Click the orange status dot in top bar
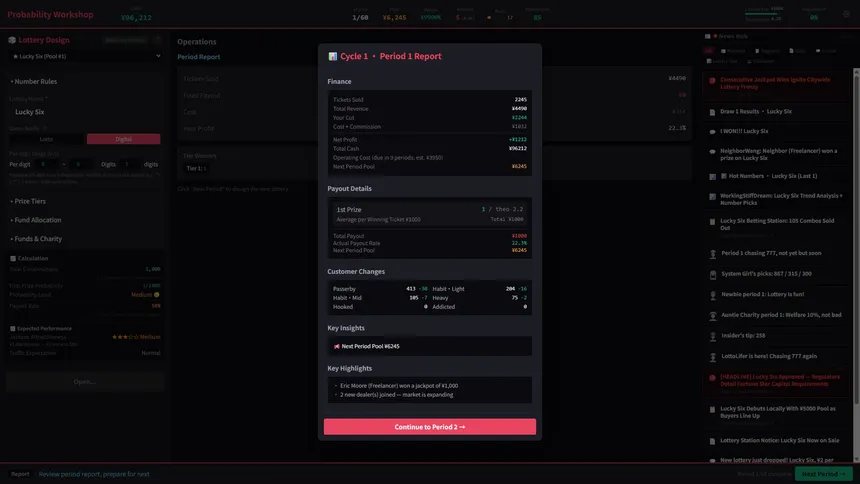 click(x=489, y=18)
